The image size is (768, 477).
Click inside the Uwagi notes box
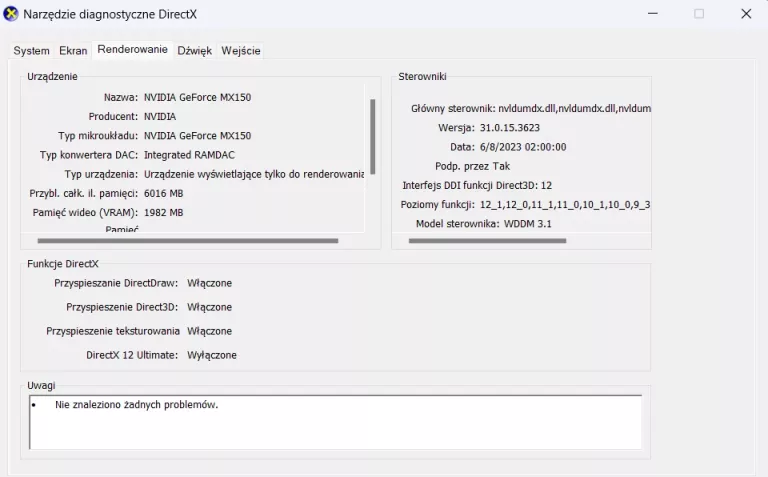[x=336, y=422]
